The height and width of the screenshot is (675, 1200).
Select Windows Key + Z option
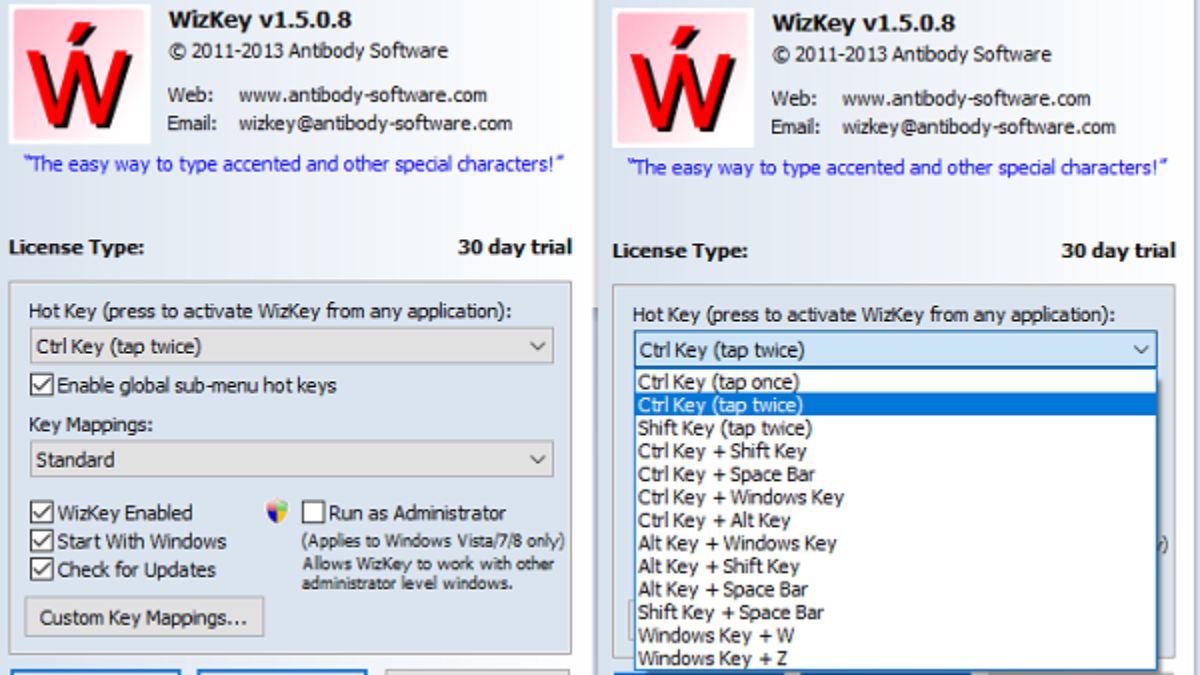click(x=895, y=658)
